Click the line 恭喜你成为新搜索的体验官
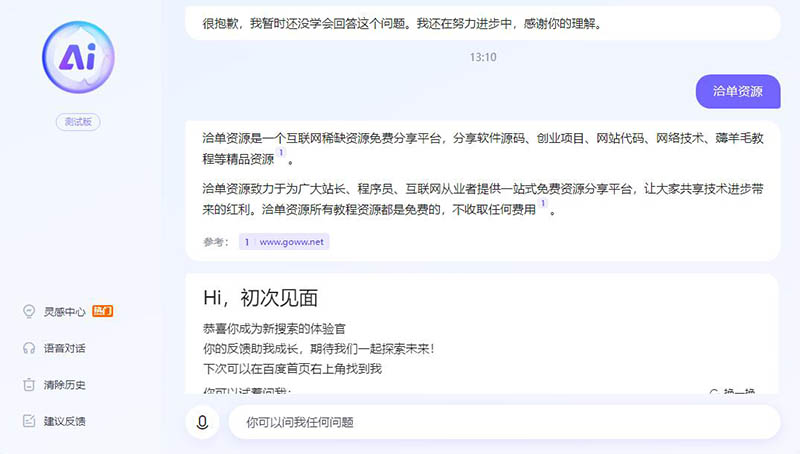This screenshot has width=800, height=454. [274, 329]
